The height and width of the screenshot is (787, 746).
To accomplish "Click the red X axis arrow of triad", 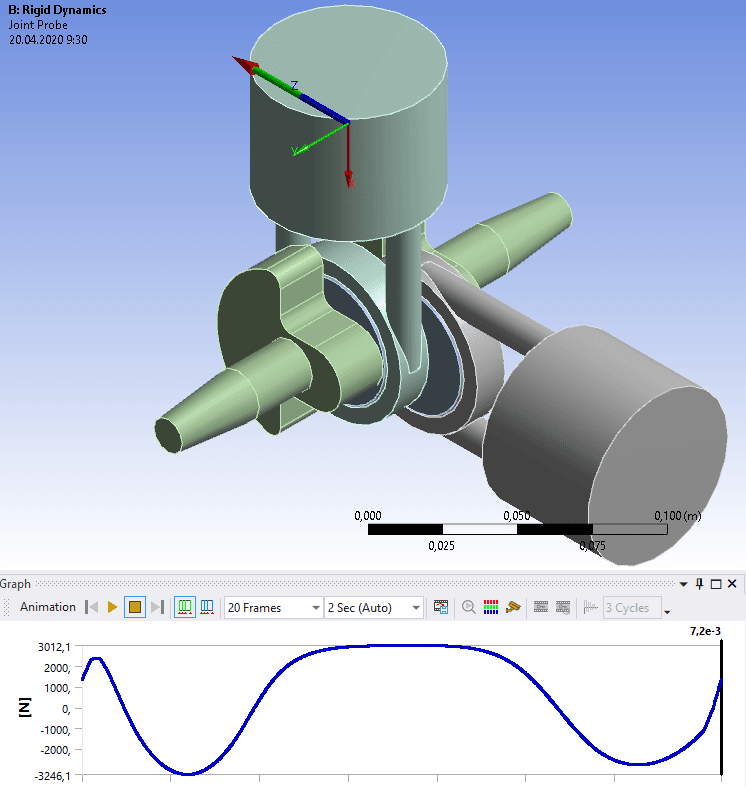I will pos(244,66).
